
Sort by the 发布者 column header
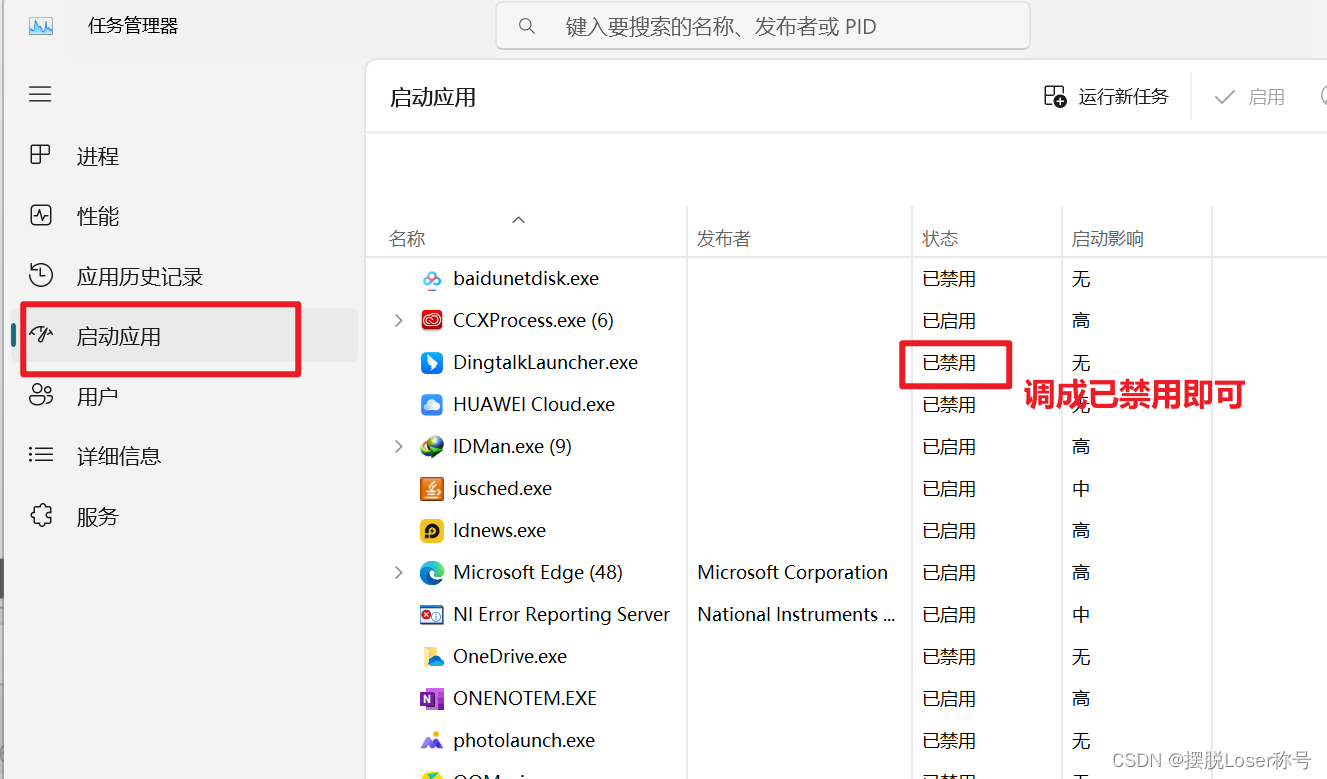click(x=724, y=239)
